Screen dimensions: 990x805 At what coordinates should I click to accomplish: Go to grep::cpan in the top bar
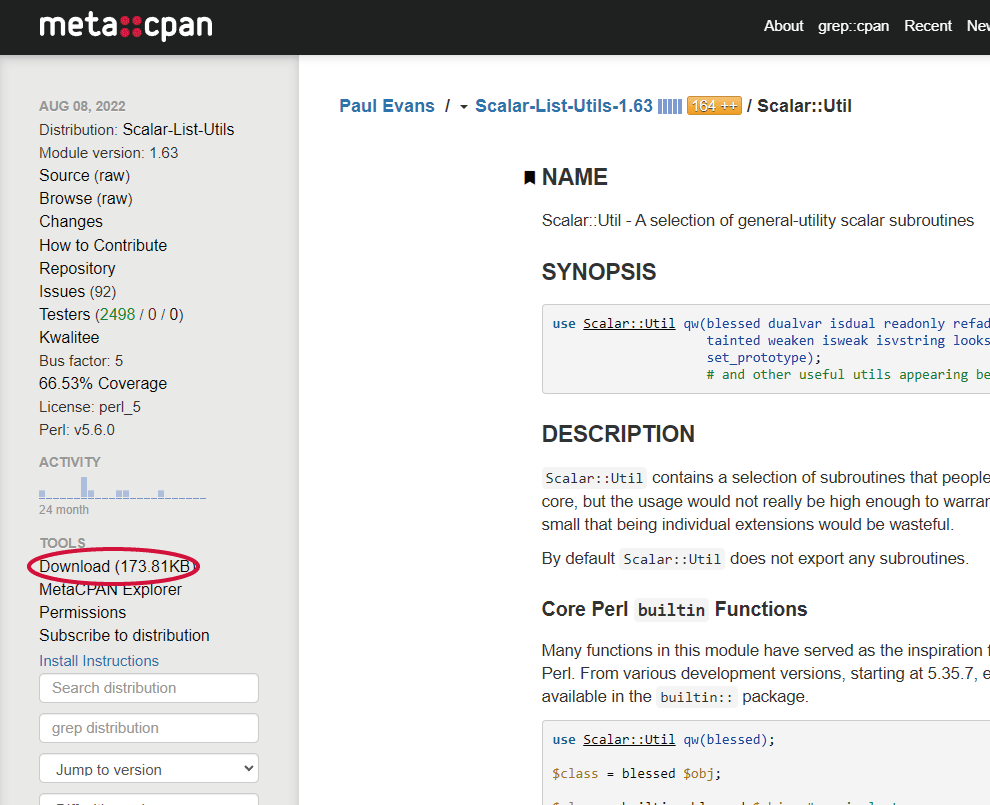tap(853, 26)
